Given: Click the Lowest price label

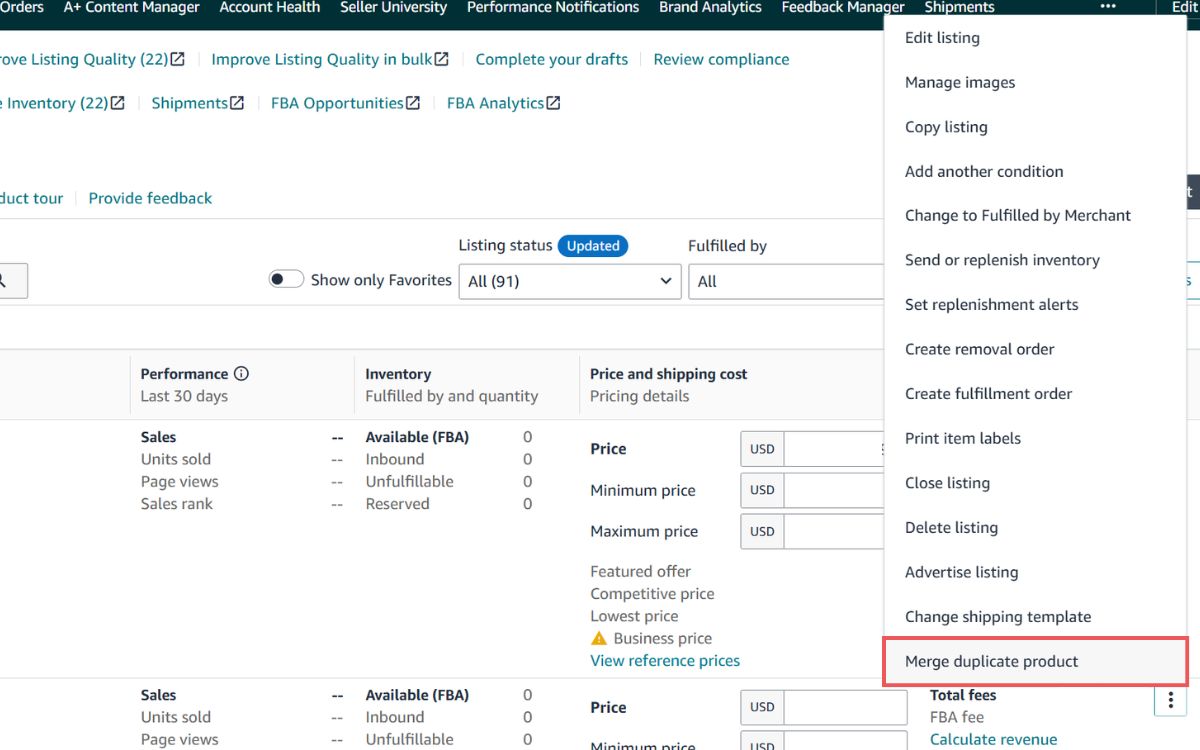Looking at the screenshot, I should click(634, 616).
